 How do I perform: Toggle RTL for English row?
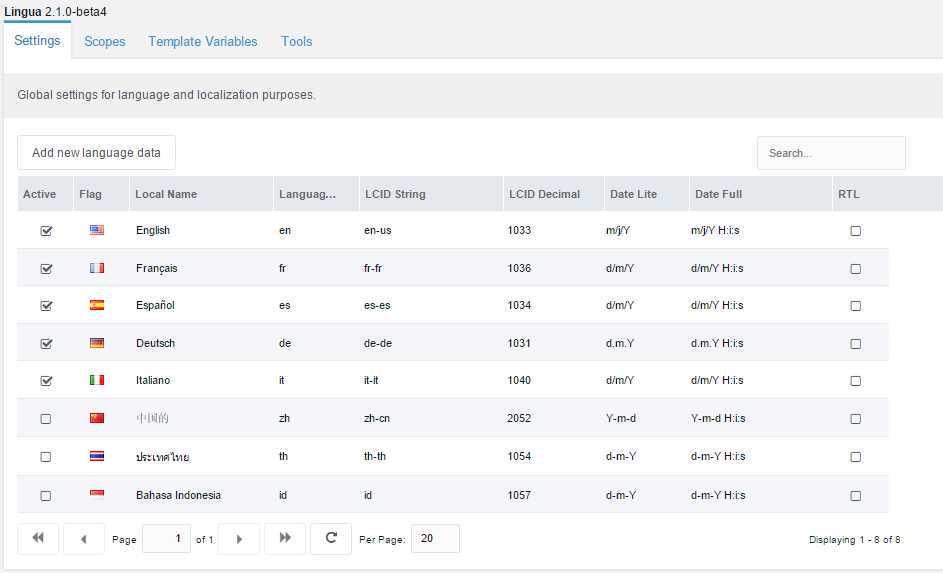click(x=855, y=231)
